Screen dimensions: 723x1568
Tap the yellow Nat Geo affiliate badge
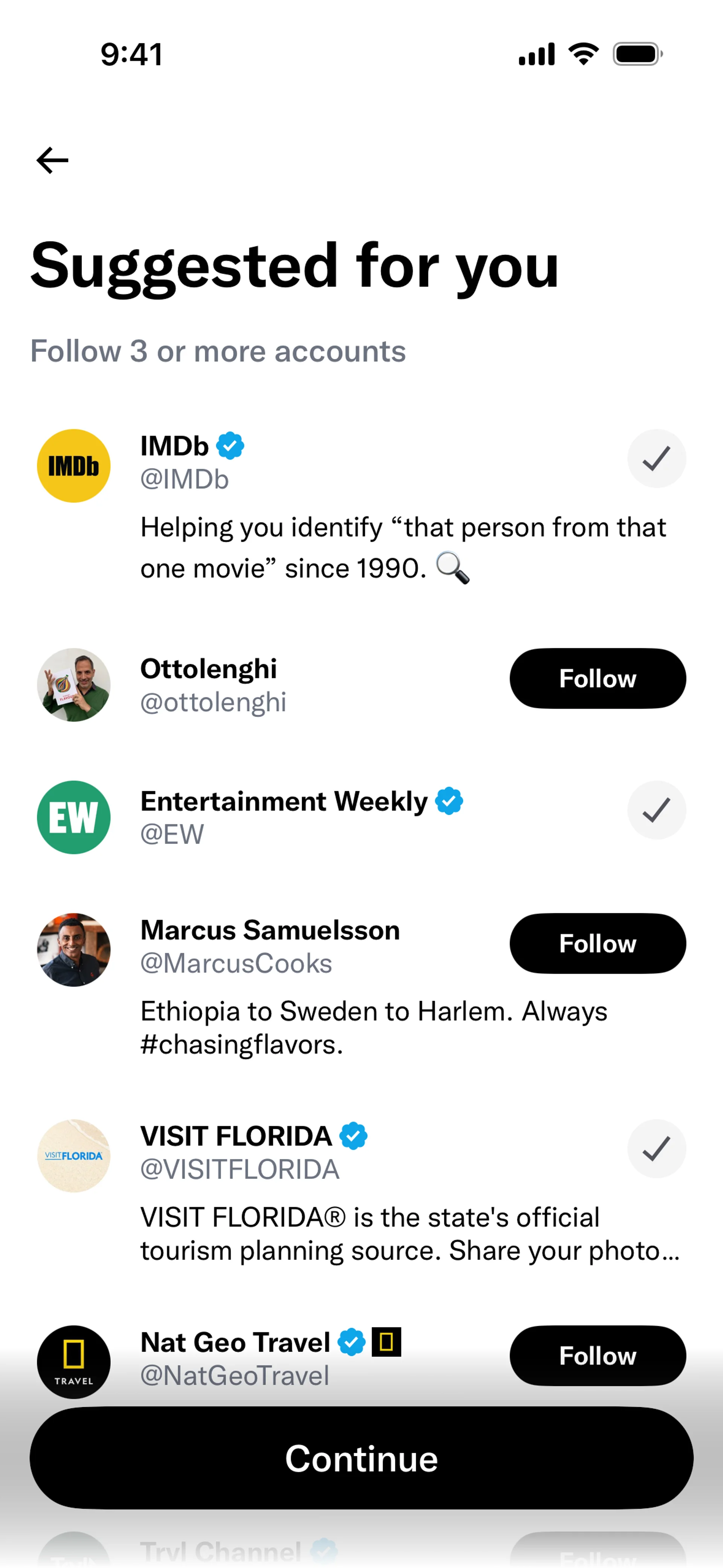pyautogui.click(x=386, y=1342)
